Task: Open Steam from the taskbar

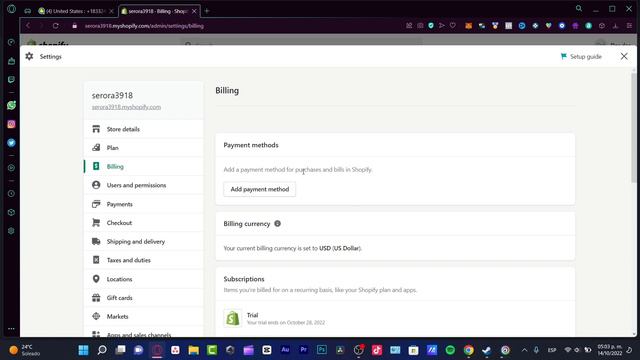Action: coord(487,350)
